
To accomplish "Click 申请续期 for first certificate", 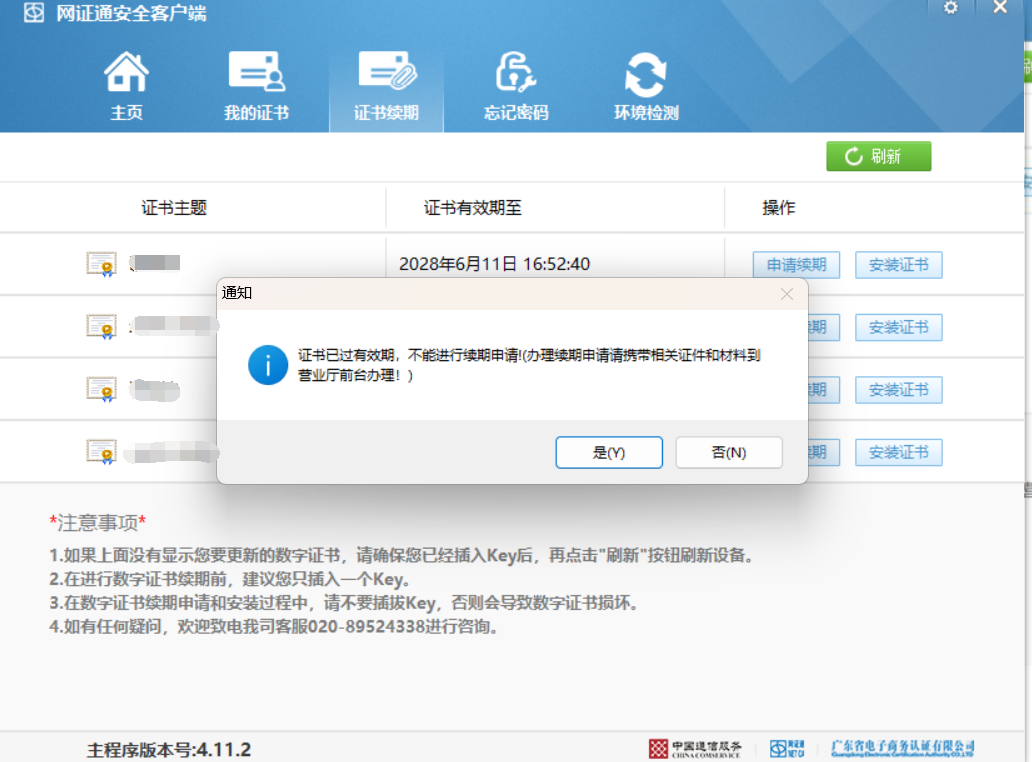I will (x=796, y=265).
